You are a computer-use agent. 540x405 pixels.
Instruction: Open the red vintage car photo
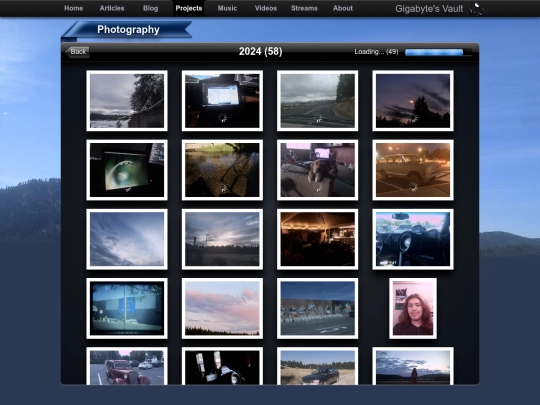coord(127,366)
